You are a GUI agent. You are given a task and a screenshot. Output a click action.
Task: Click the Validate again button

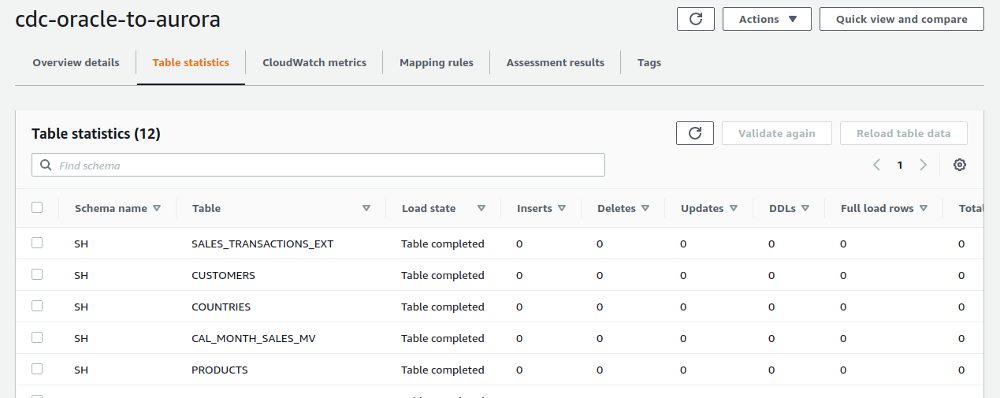coord(777,133)
